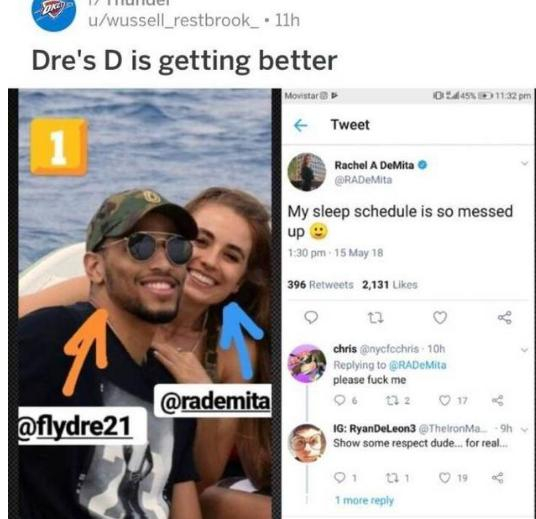Share the RyanDeLeon3 reply
This screenshot has width=536, height=519.
497,478
